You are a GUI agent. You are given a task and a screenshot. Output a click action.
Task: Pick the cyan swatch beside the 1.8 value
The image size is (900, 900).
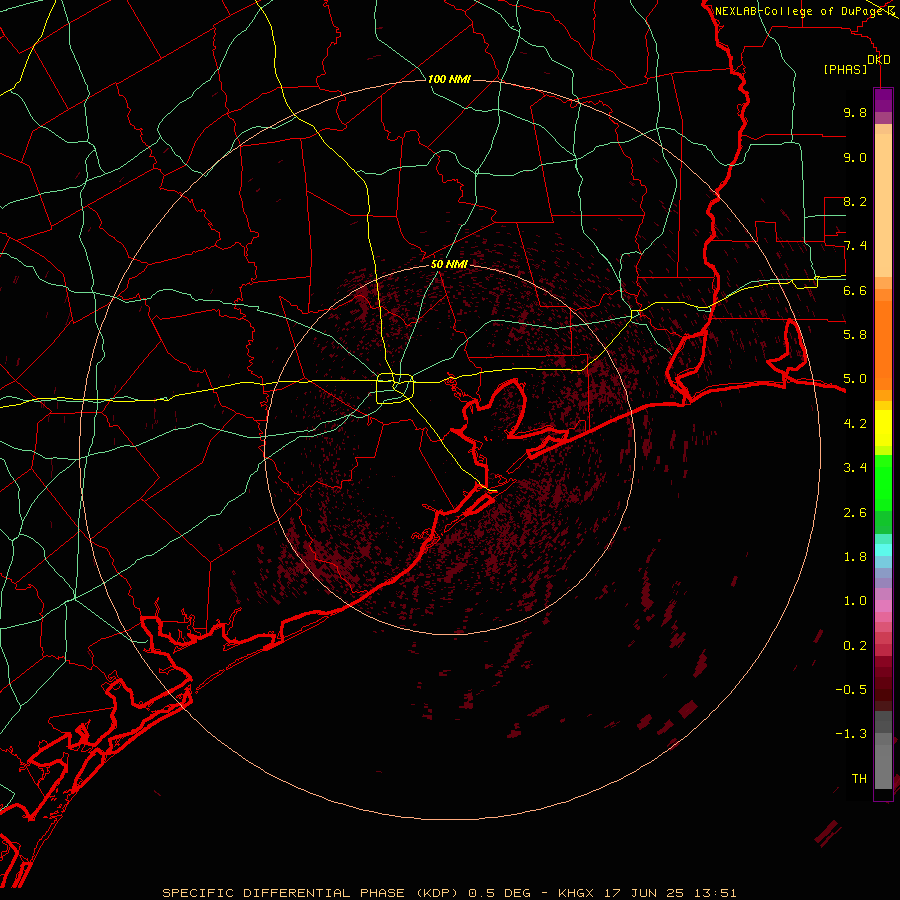[883, 550]
